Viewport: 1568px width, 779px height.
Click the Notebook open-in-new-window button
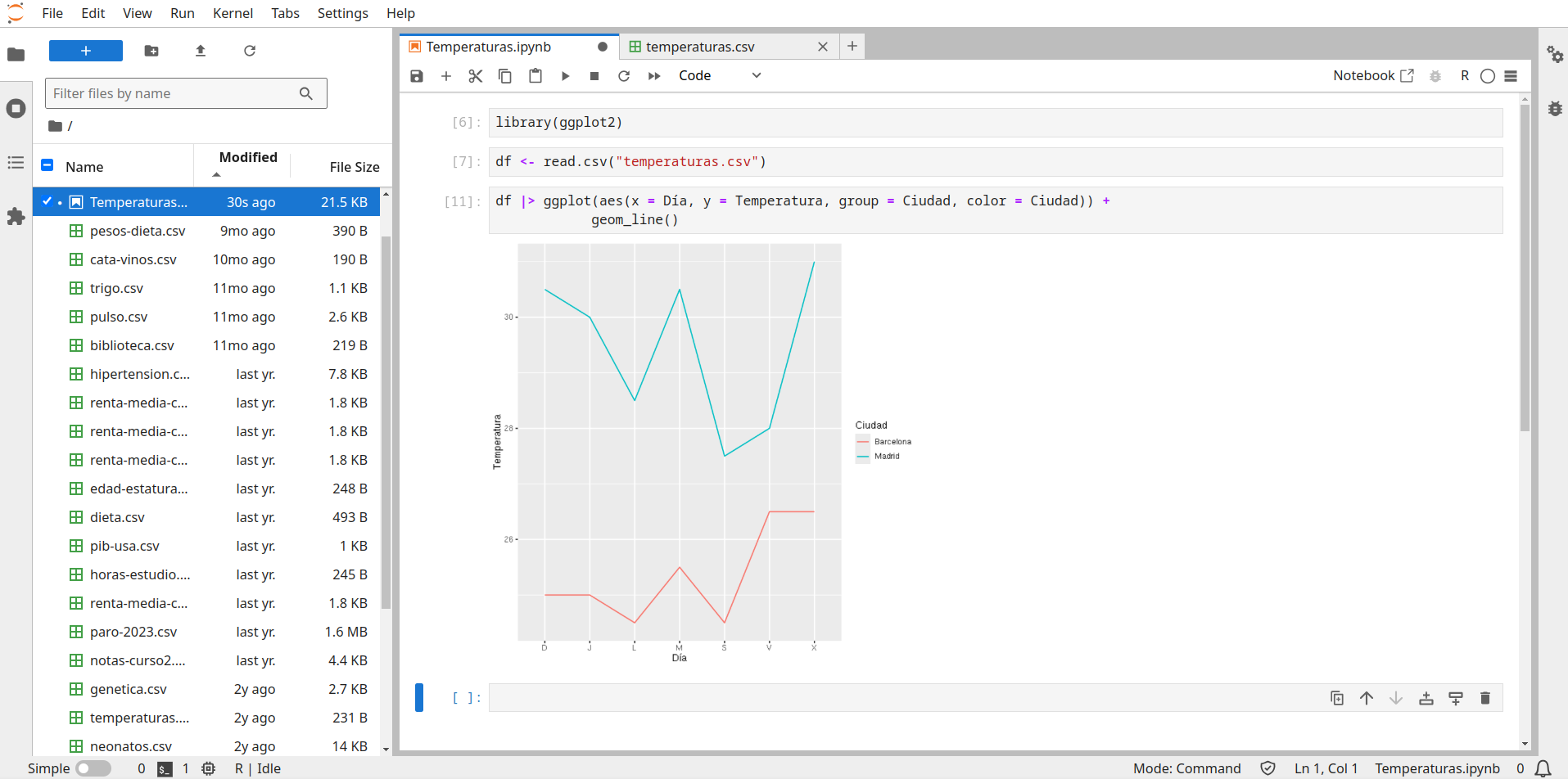[1373, 76]
